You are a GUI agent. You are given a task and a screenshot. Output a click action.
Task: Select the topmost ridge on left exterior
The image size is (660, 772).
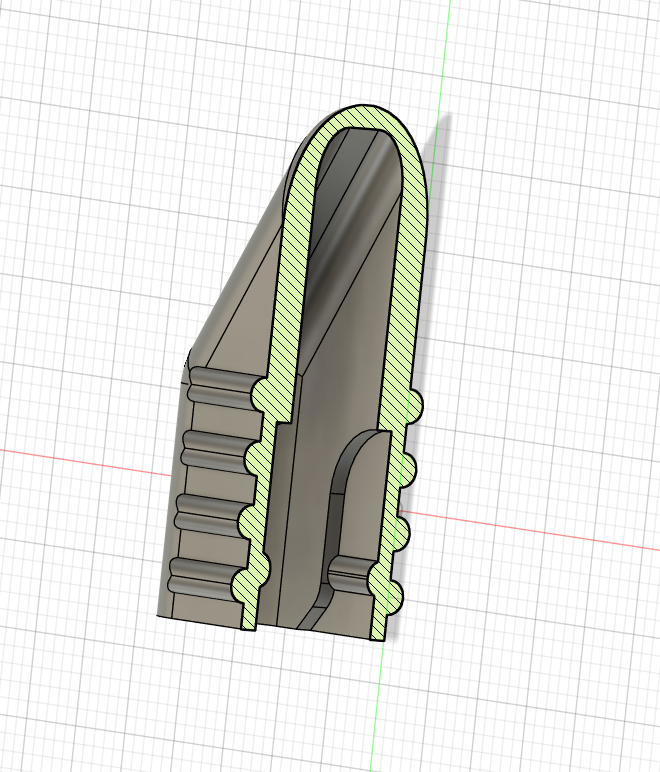point(224,388)
